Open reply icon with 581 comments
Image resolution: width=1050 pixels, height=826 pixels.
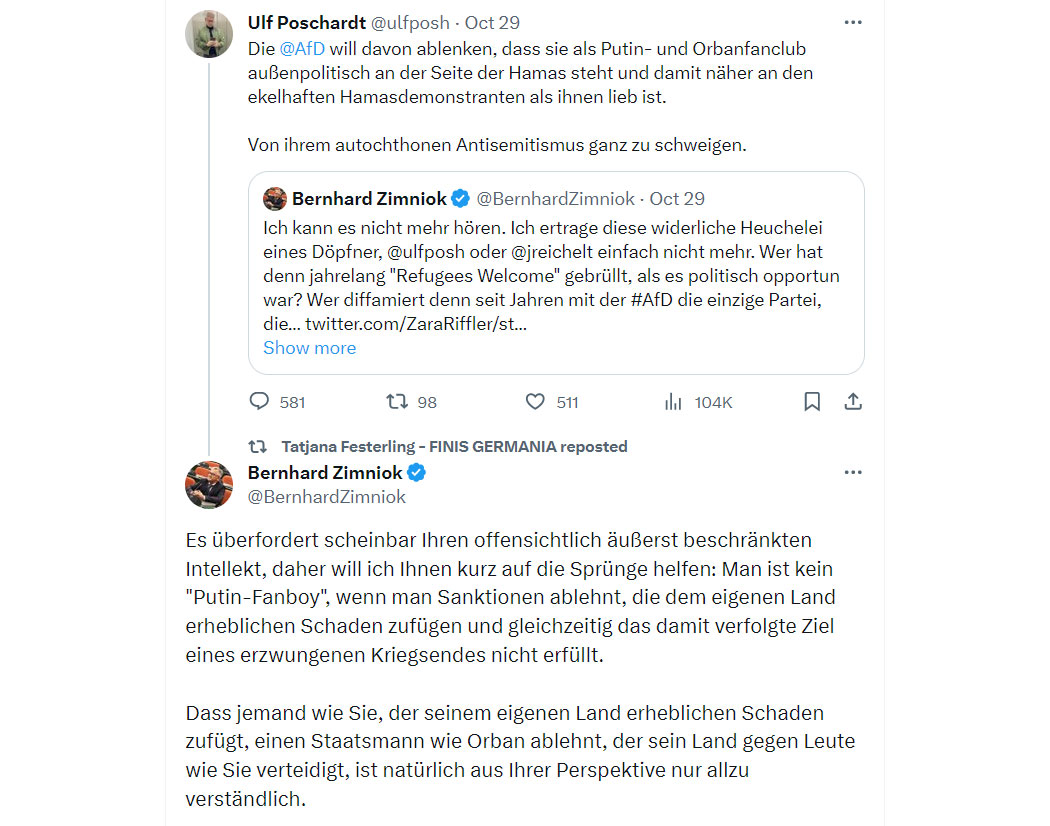[x=259, y=401]
